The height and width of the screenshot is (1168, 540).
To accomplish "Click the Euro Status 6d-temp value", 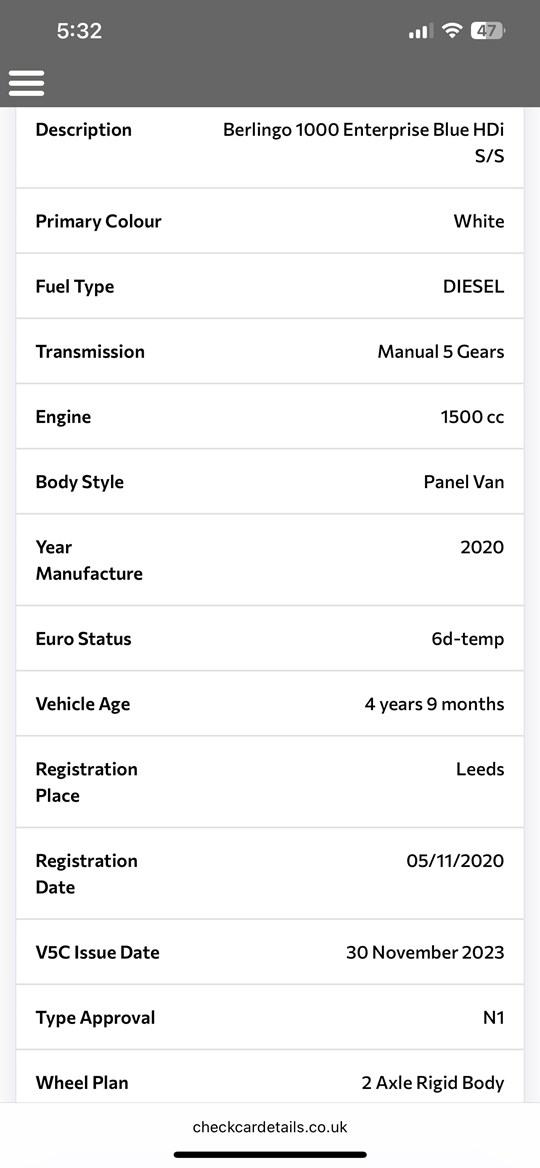I will click(x=468, y=639).
